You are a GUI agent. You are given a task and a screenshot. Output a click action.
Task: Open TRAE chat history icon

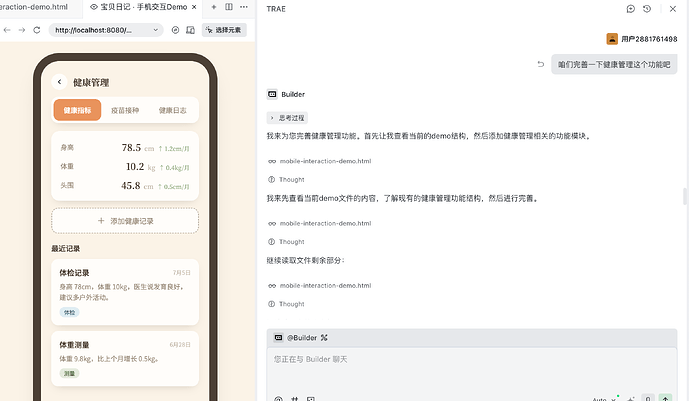[647, 9]
